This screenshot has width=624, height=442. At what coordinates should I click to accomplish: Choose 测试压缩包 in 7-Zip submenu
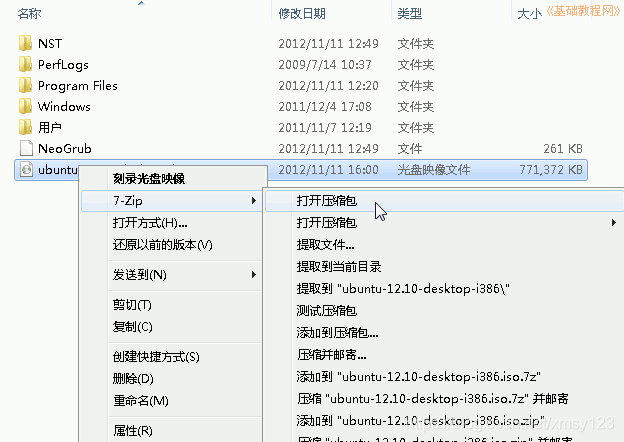[x=327, y=311]
